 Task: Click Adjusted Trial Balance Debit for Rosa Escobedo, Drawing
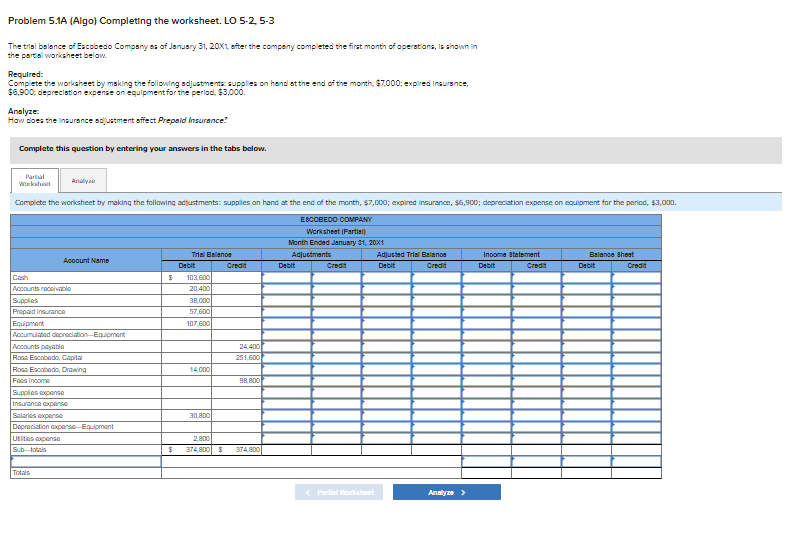[386, 369]
